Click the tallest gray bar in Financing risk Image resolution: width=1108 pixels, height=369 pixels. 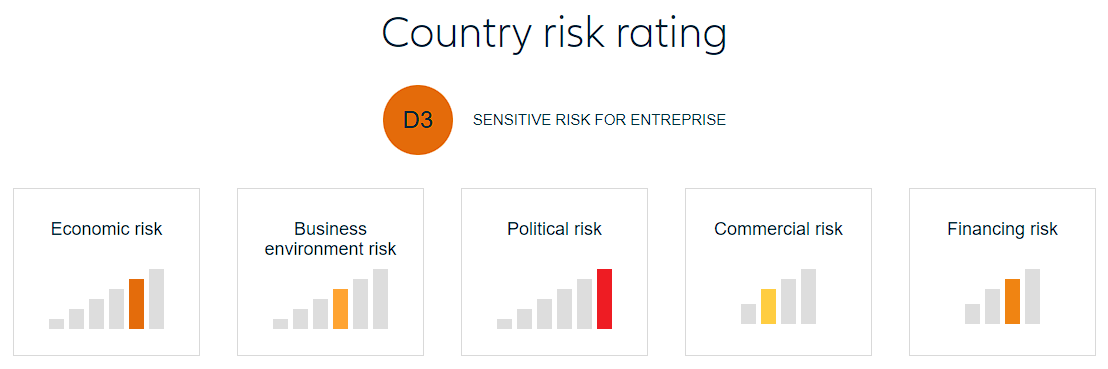coord(1032,297)
